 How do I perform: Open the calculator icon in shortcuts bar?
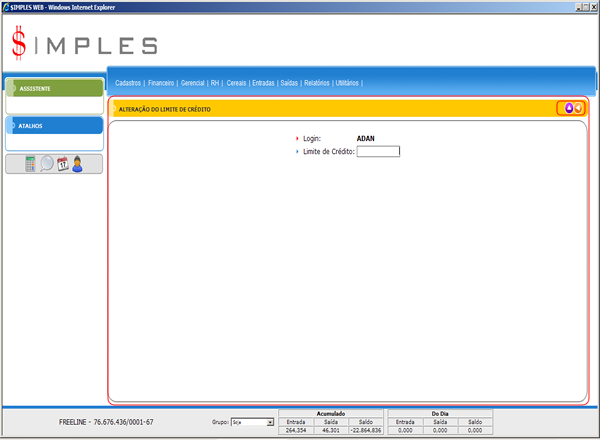30,164
